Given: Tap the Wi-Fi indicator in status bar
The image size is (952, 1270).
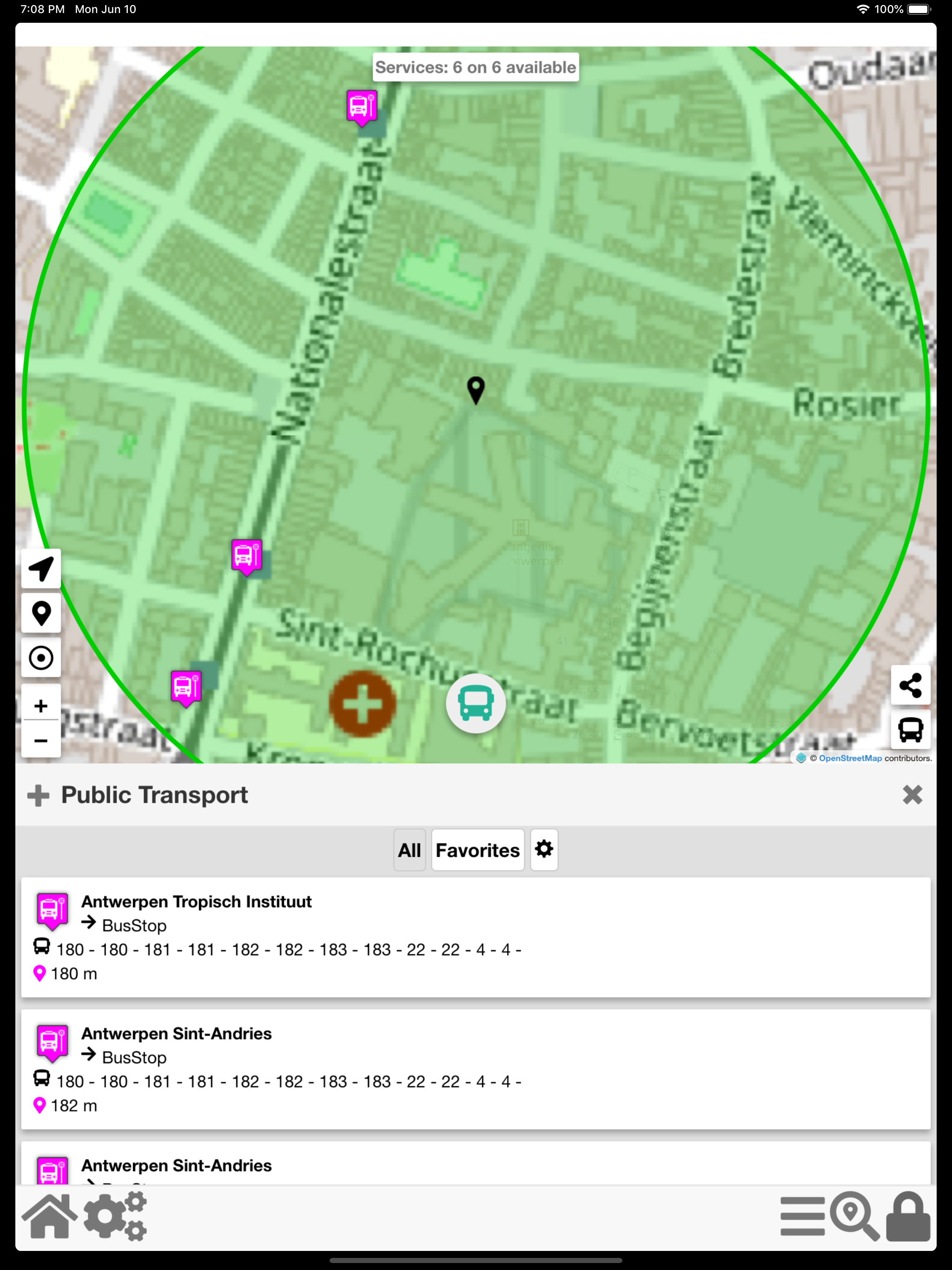Looking at the screenshot, I should coord(862,9).
